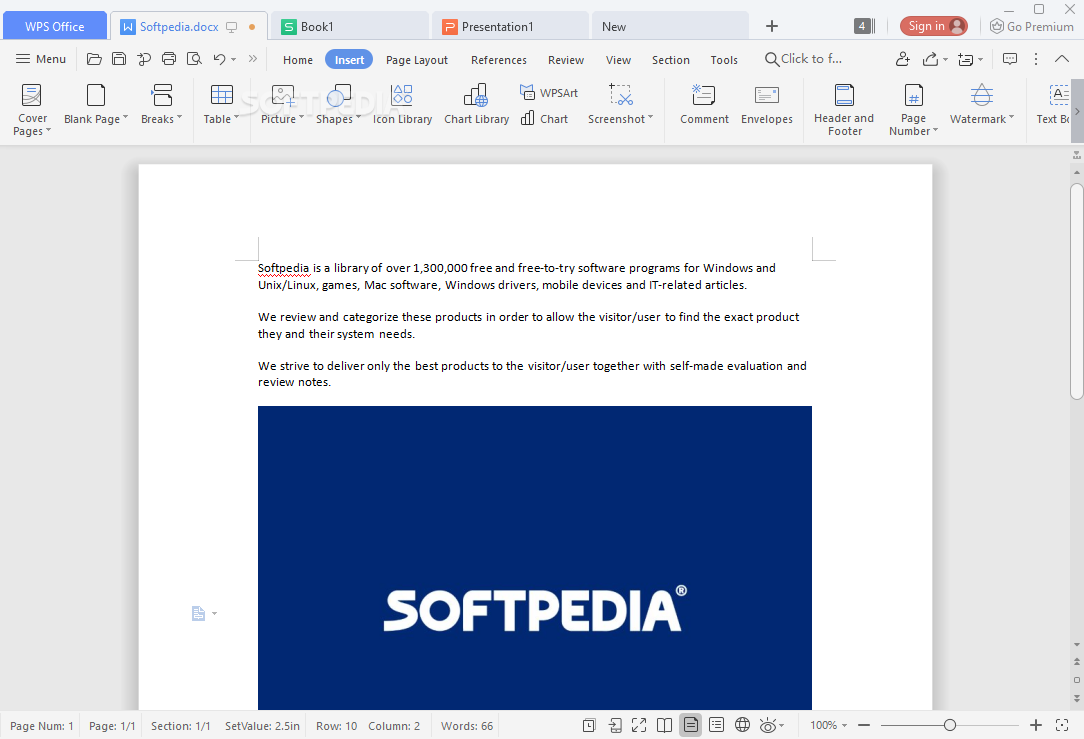
Task: Enable Reading Layout book icon
Action: pos(664,724)
